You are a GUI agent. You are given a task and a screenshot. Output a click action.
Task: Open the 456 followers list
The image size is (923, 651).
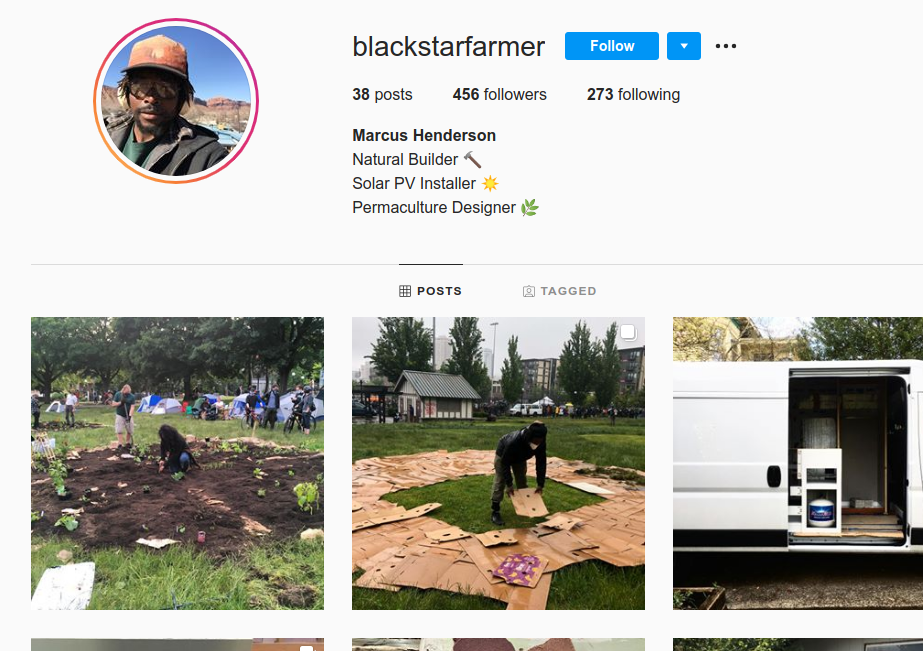(x=499, y=94)
